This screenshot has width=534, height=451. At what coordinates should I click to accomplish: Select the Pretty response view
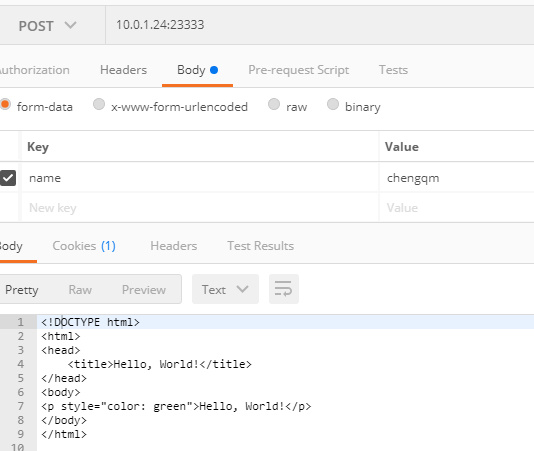pyautogui.click(x=21, y=290)
